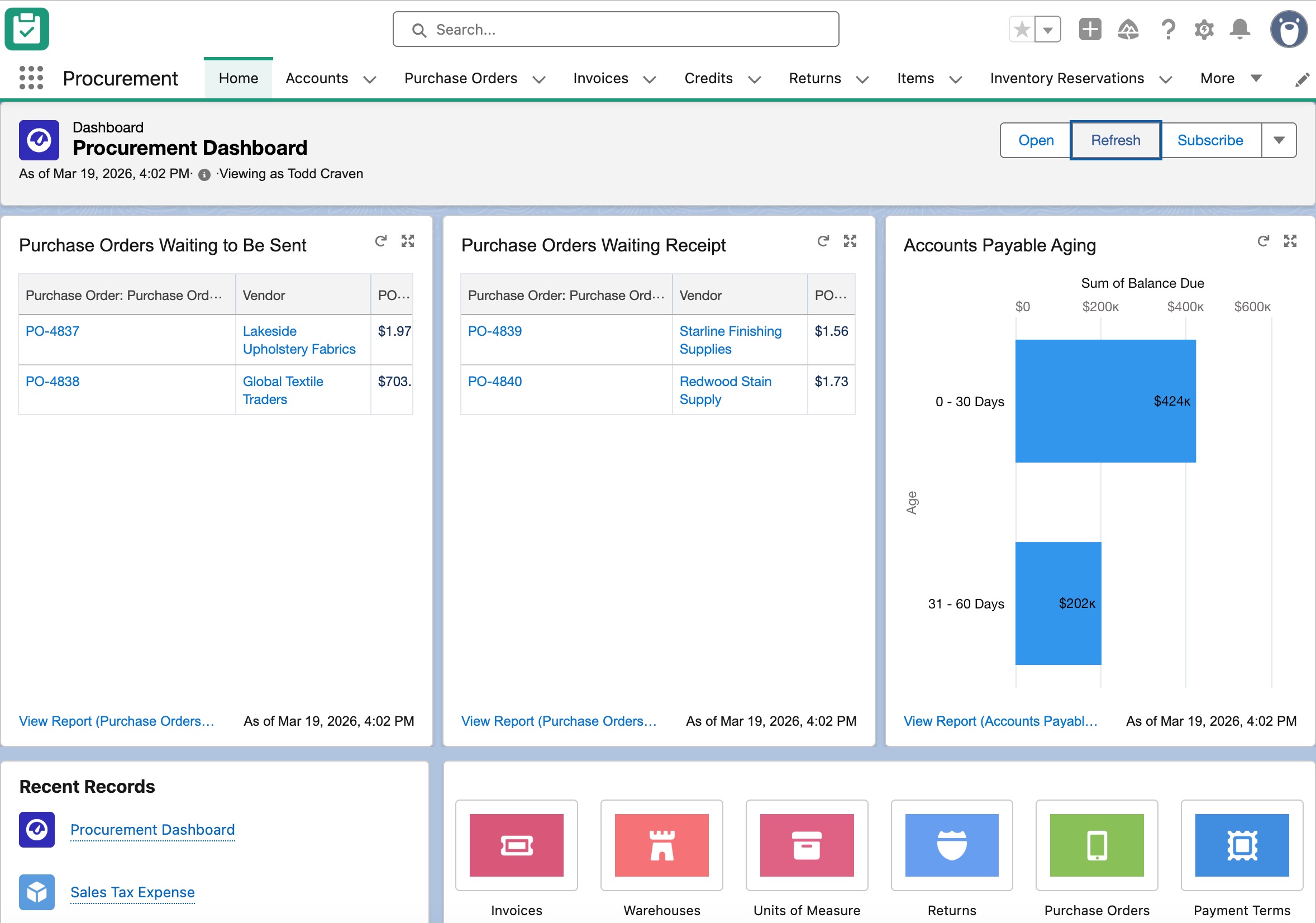Expand Accounts Payable Aging to full screen
This screenshot has width=1316, height=923.
1290,241
